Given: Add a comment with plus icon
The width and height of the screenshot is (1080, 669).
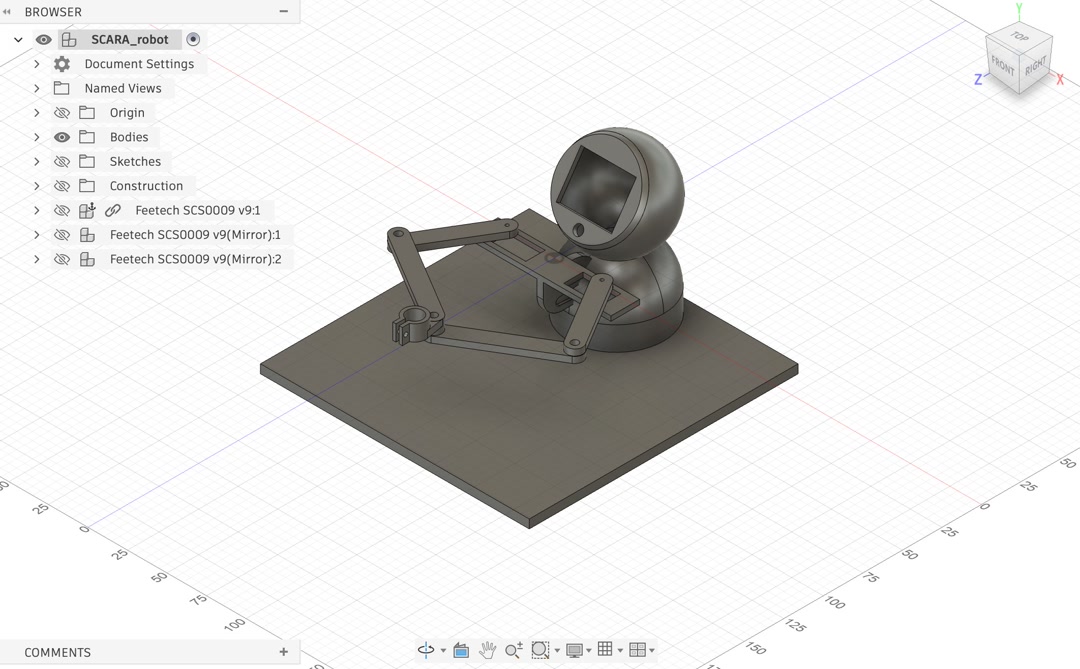Looking at the screenshot, I should 283,652.
